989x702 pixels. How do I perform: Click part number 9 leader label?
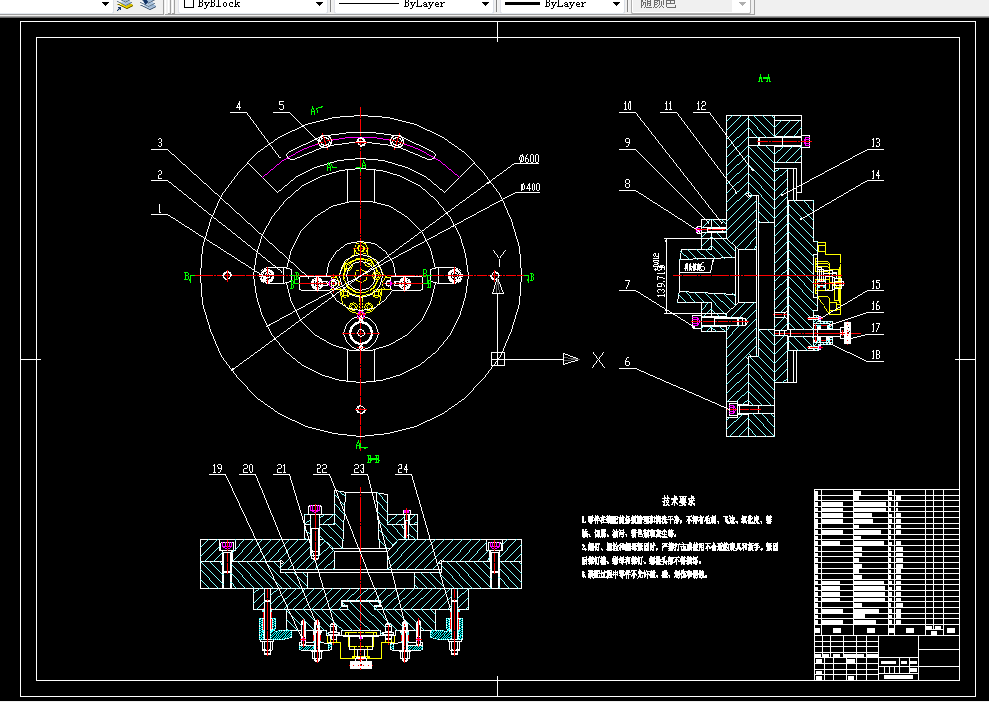(x=627, y=143)
